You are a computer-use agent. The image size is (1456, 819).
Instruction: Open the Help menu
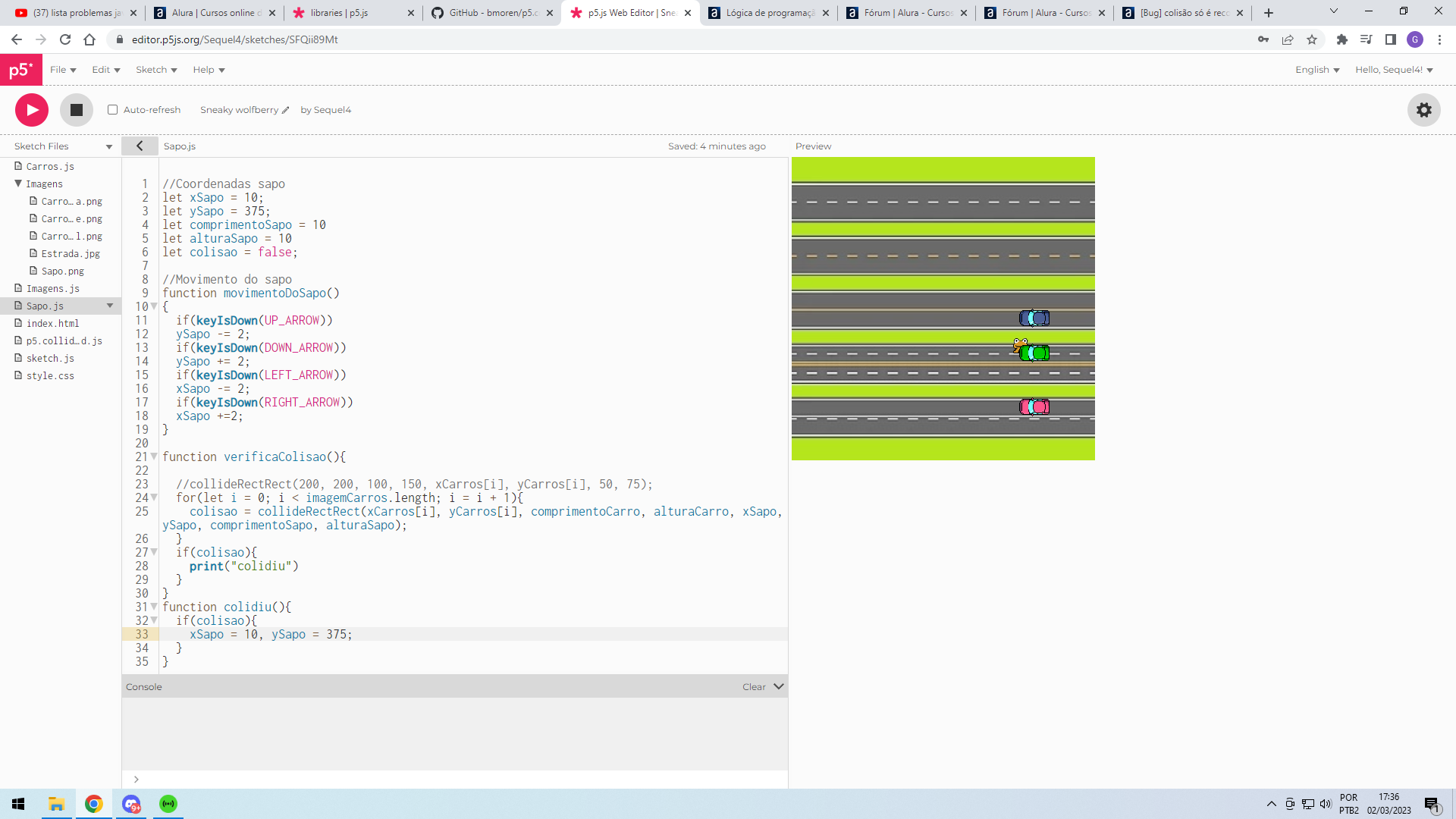click(x=208, y=69)
